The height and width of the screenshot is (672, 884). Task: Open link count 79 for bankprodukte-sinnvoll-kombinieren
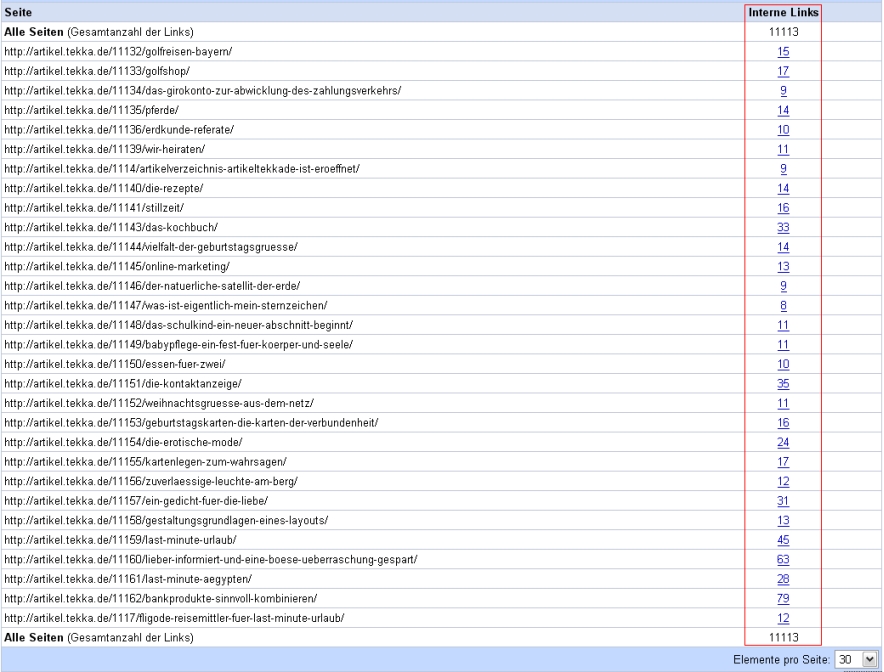[x=783, y=599]
